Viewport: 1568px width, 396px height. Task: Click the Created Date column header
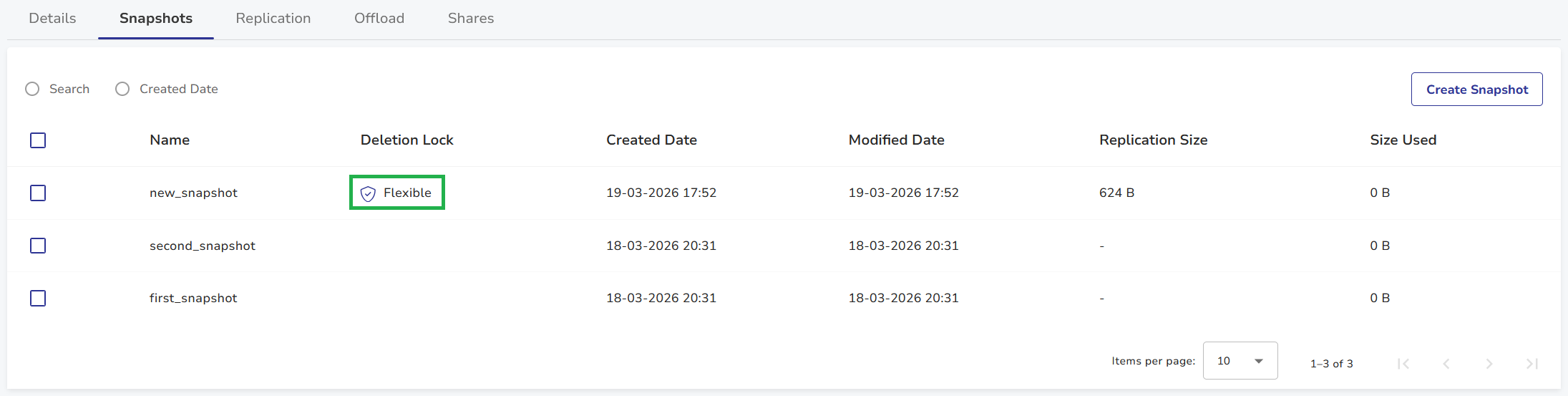[651, 140]
